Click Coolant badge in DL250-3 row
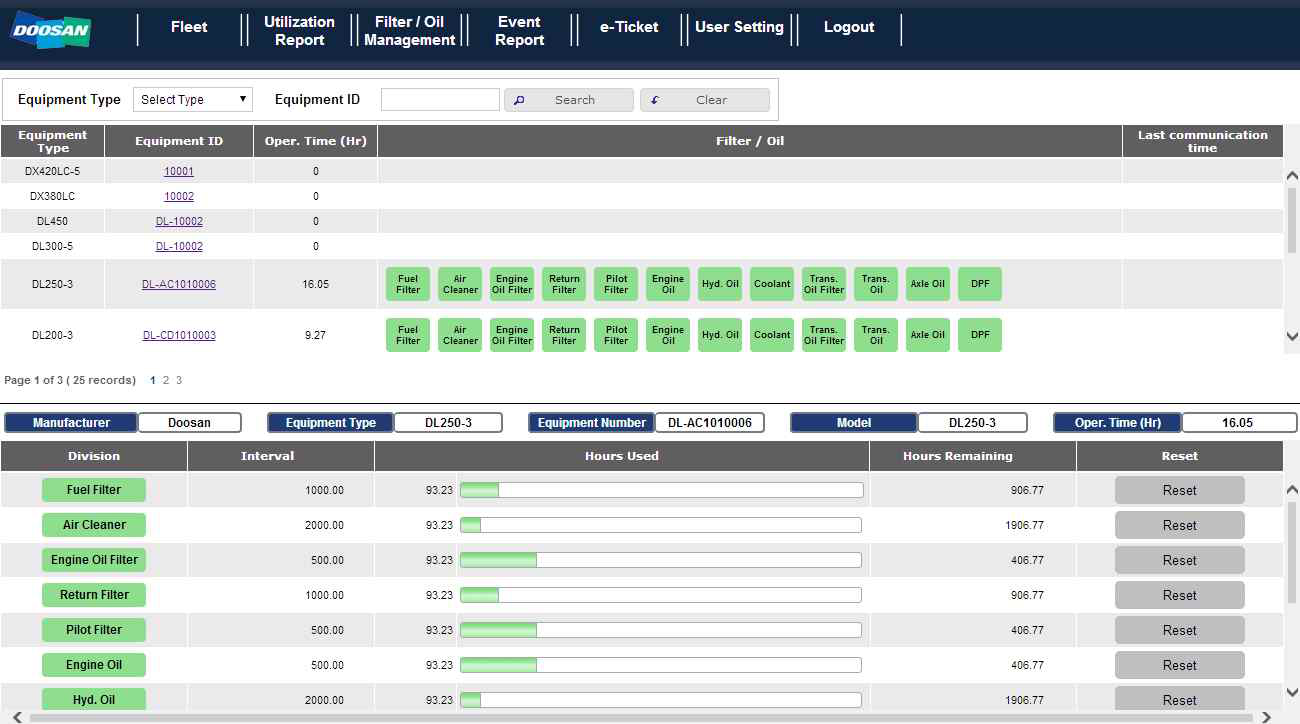Image resolution: width=1300 pixels, height=724 pixels. (x=771, y=284)
